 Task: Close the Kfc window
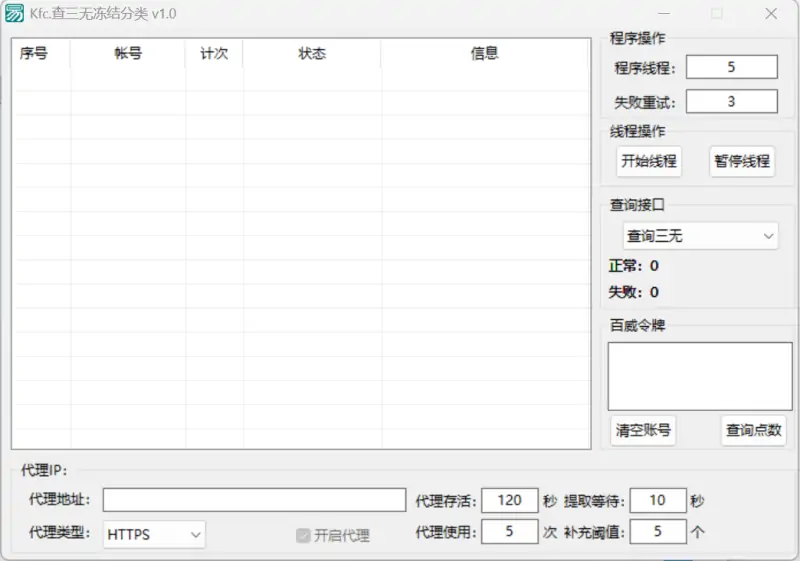(x=771, y=14)
